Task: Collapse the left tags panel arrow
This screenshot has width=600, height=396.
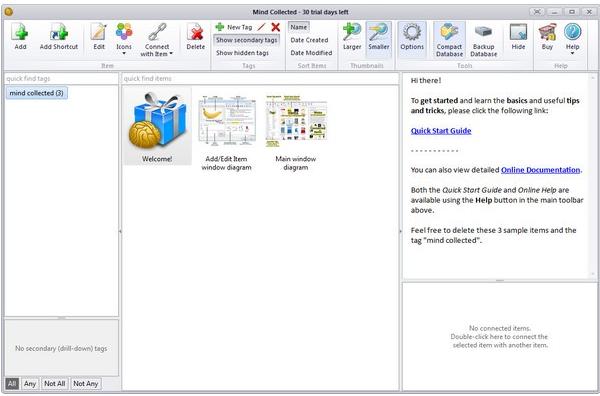Action: [x=120, y=231]
